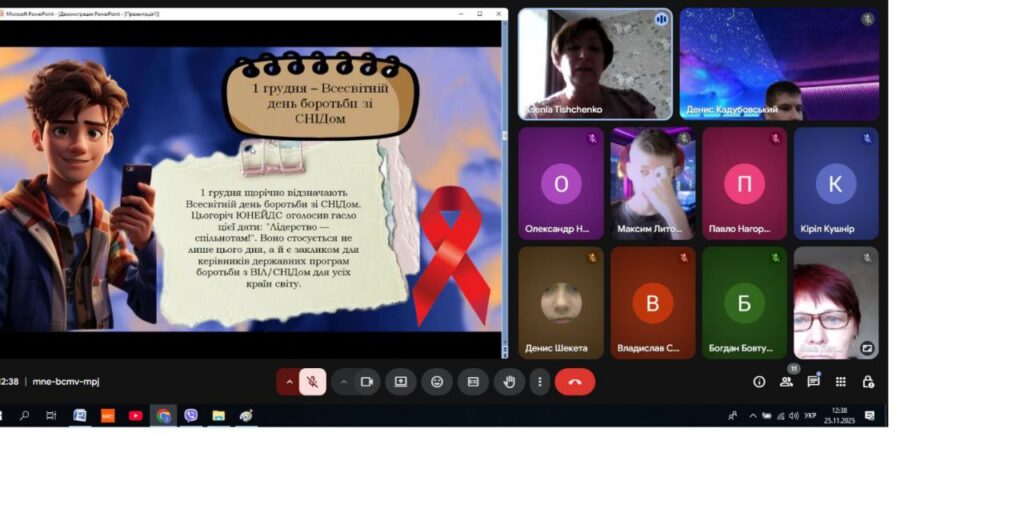1024x509 pixels.
Task: Click the Максим Литов video tile
Action: [x=653, y=183]
